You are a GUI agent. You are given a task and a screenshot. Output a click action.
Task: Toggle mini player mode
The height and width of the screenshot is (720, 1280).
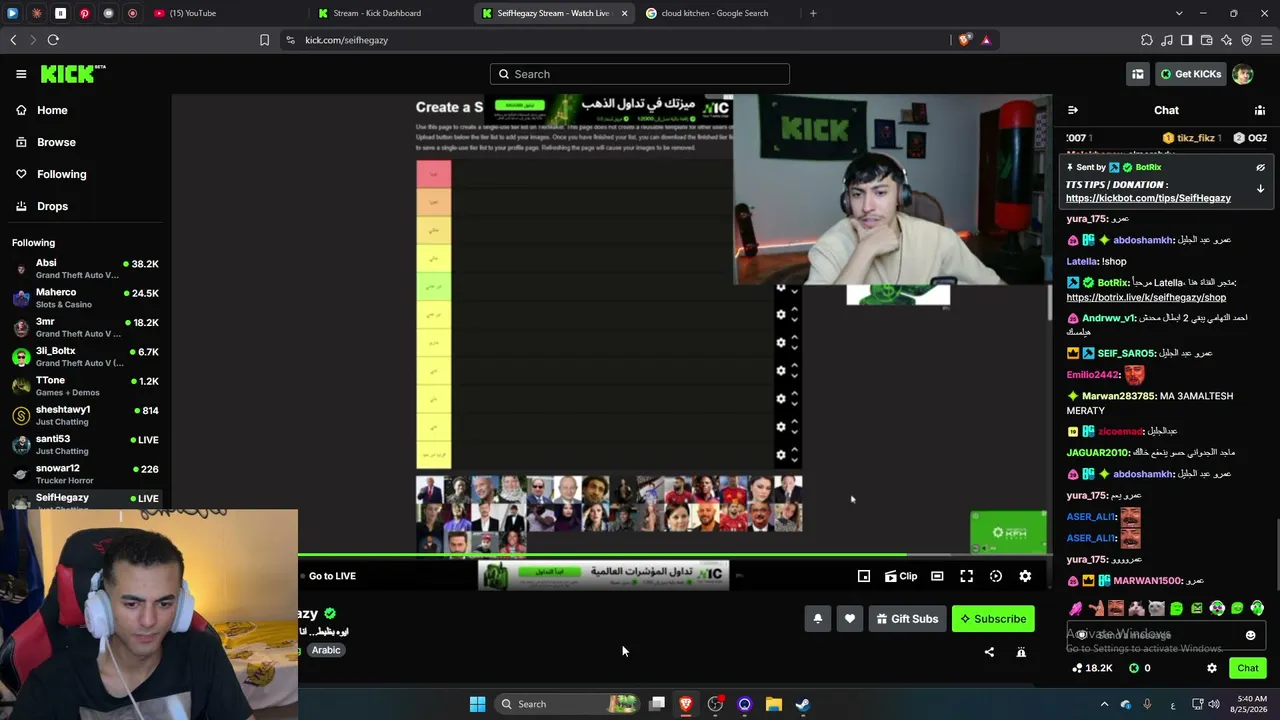pos(864,576)
